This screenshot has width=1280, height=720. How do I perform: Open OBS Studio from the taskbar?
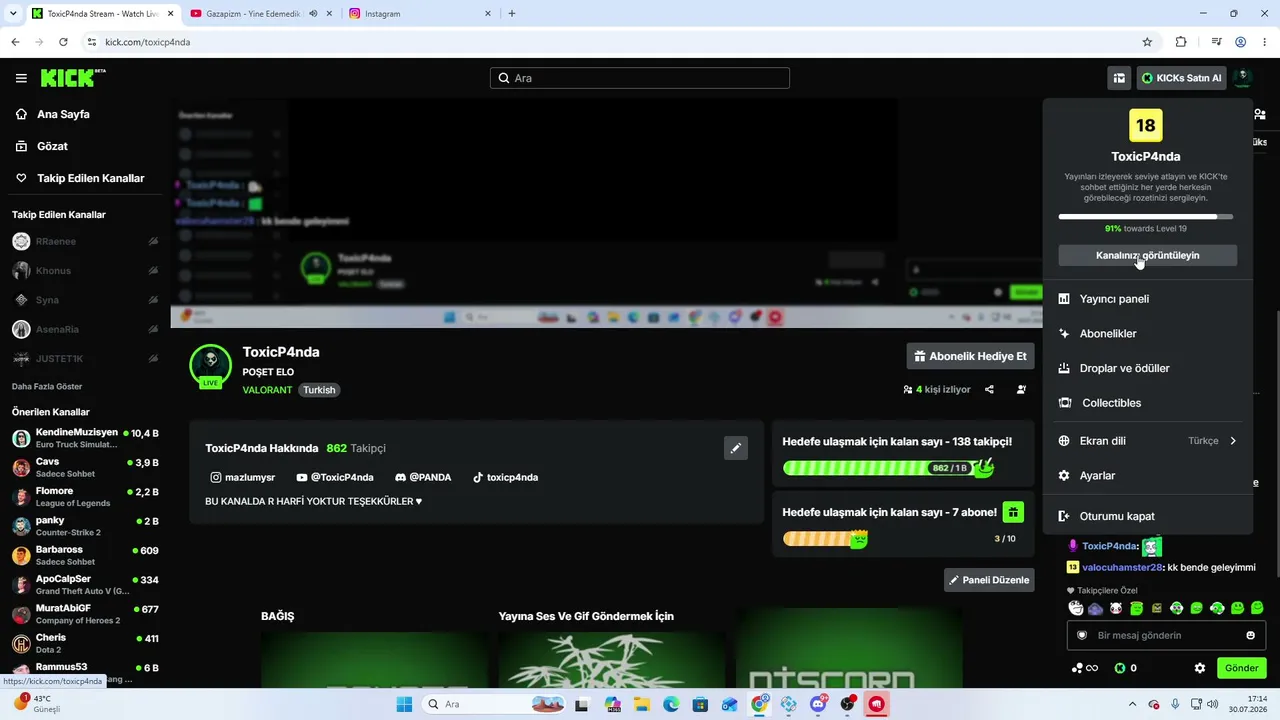coord(848,704)
